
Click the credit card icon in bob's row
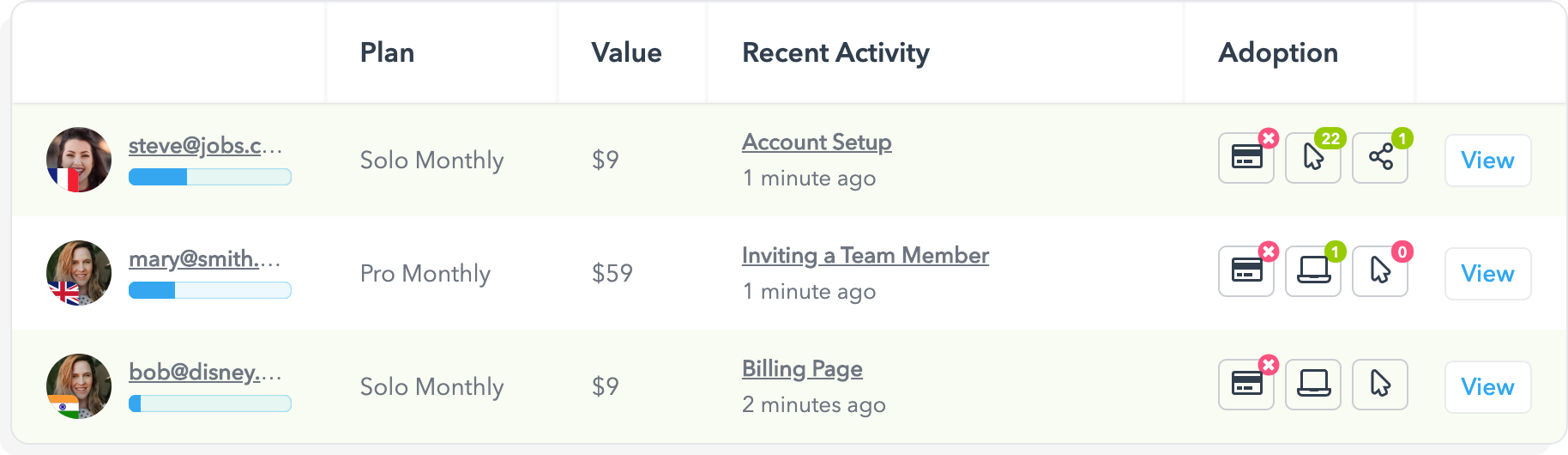point(1246,385)
